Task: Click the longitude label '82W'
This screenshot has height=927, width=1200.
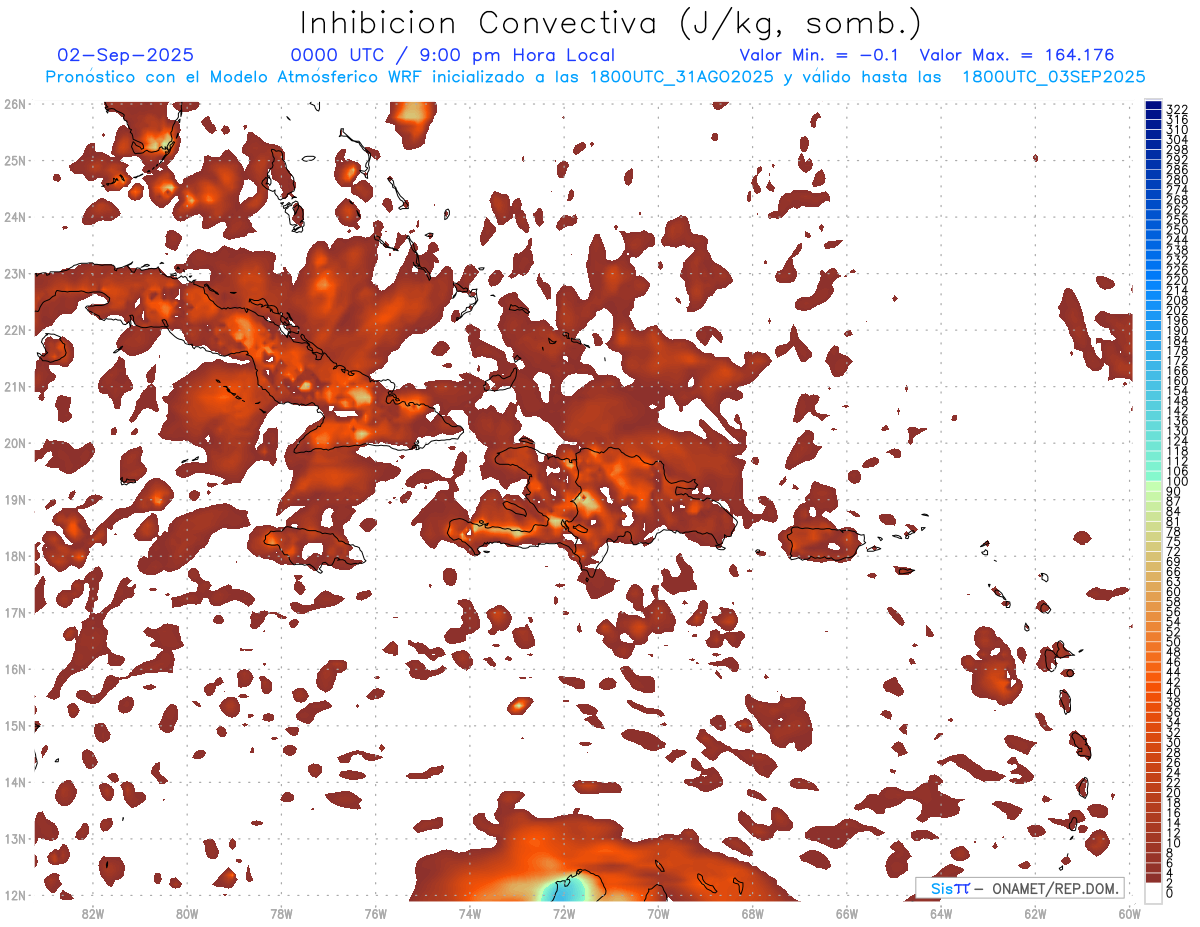Action: coord(93,912)
